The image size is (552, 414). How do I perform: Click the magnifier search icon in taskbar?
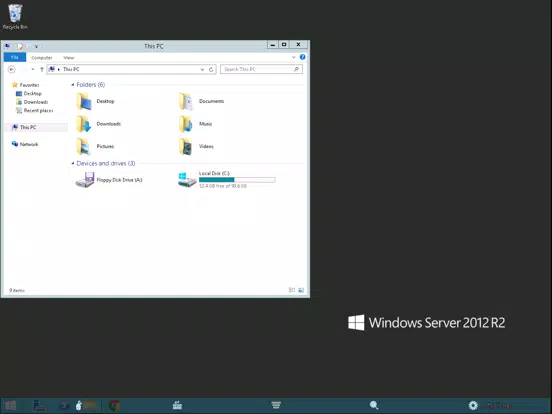374,406
